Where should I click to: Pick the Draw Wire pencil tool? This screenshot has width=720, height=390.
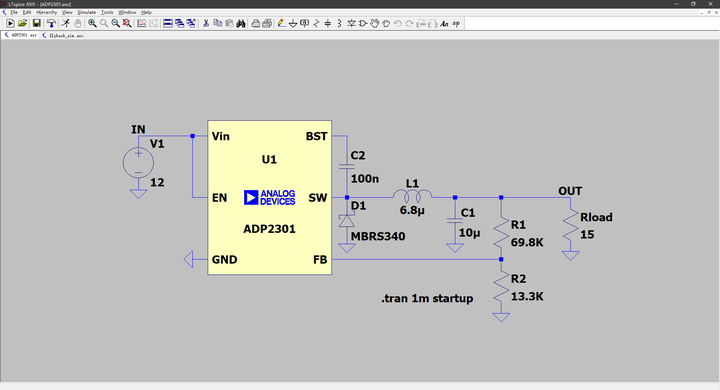(281, 23)
